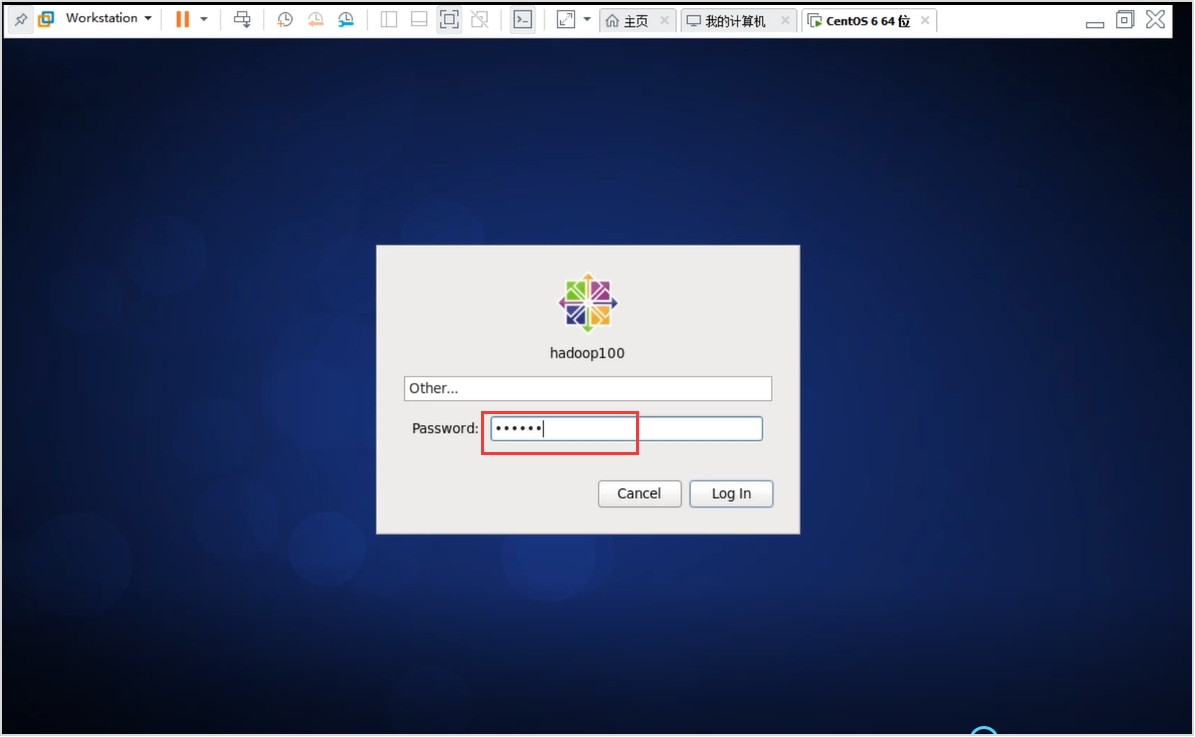
Task: Close the 主页 tab
Action: (x=665, y=21)
